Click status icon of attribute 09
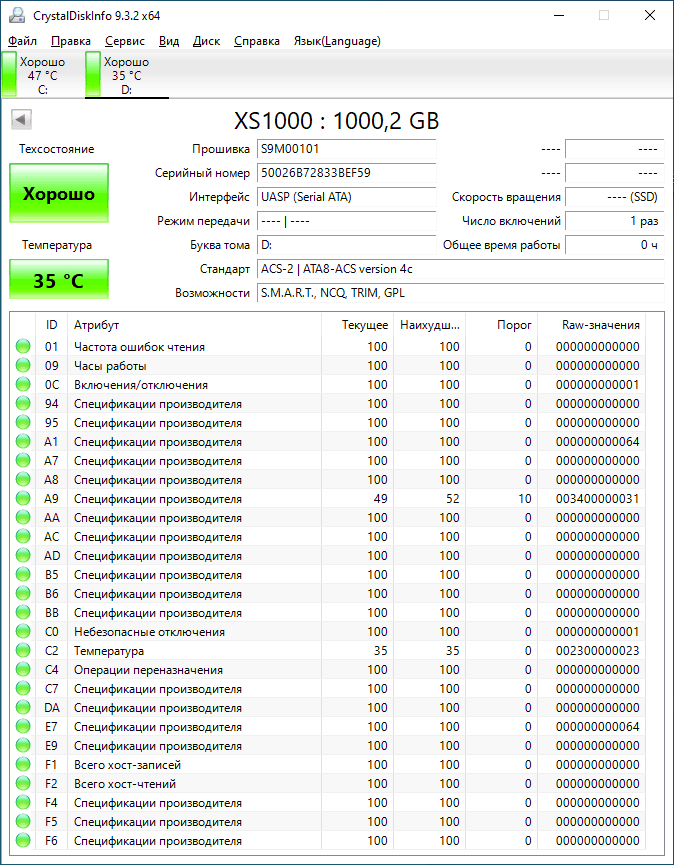 click(23, 366)
